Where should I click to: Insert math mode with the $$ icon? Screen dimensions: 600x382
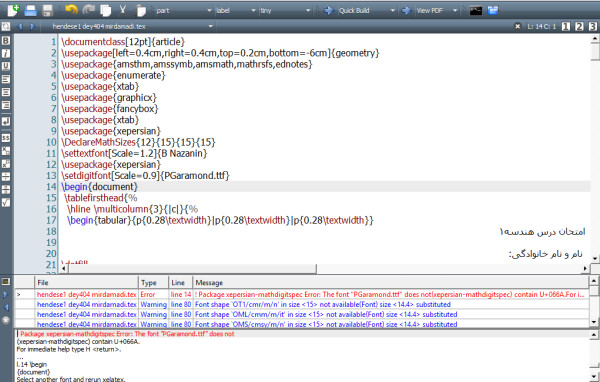click(x=6, y=138)
